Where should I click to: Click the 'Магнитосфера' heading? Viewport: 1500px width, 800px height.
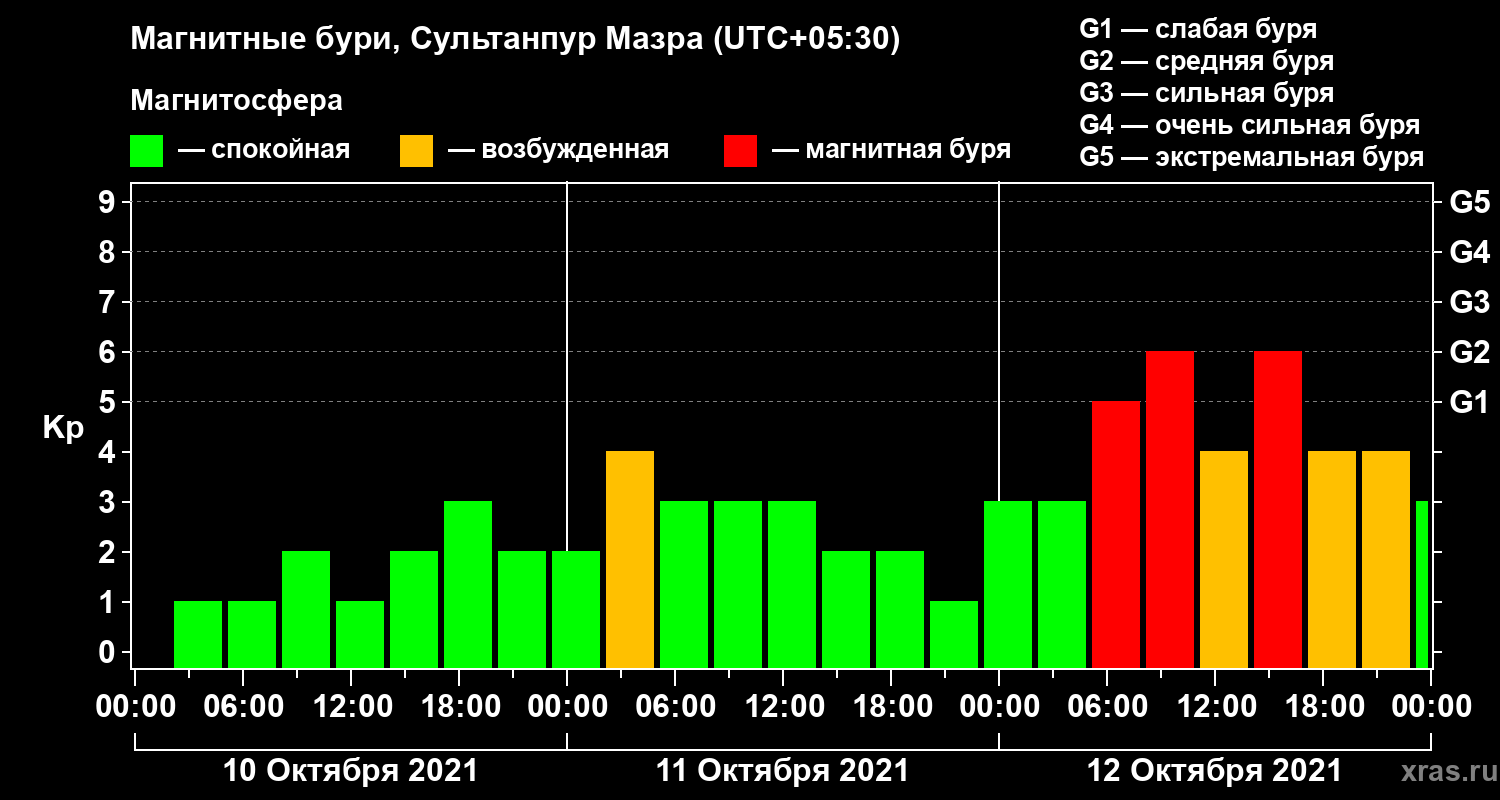(x=236, y=101)
